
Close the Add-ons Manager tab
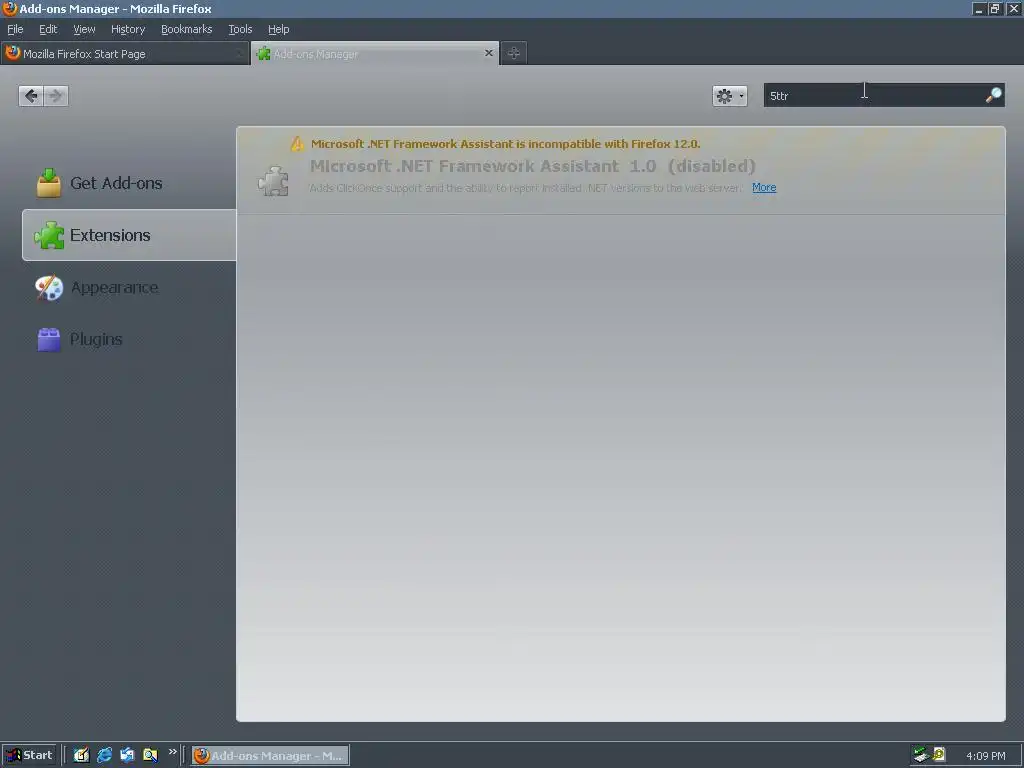pos(488,53)
